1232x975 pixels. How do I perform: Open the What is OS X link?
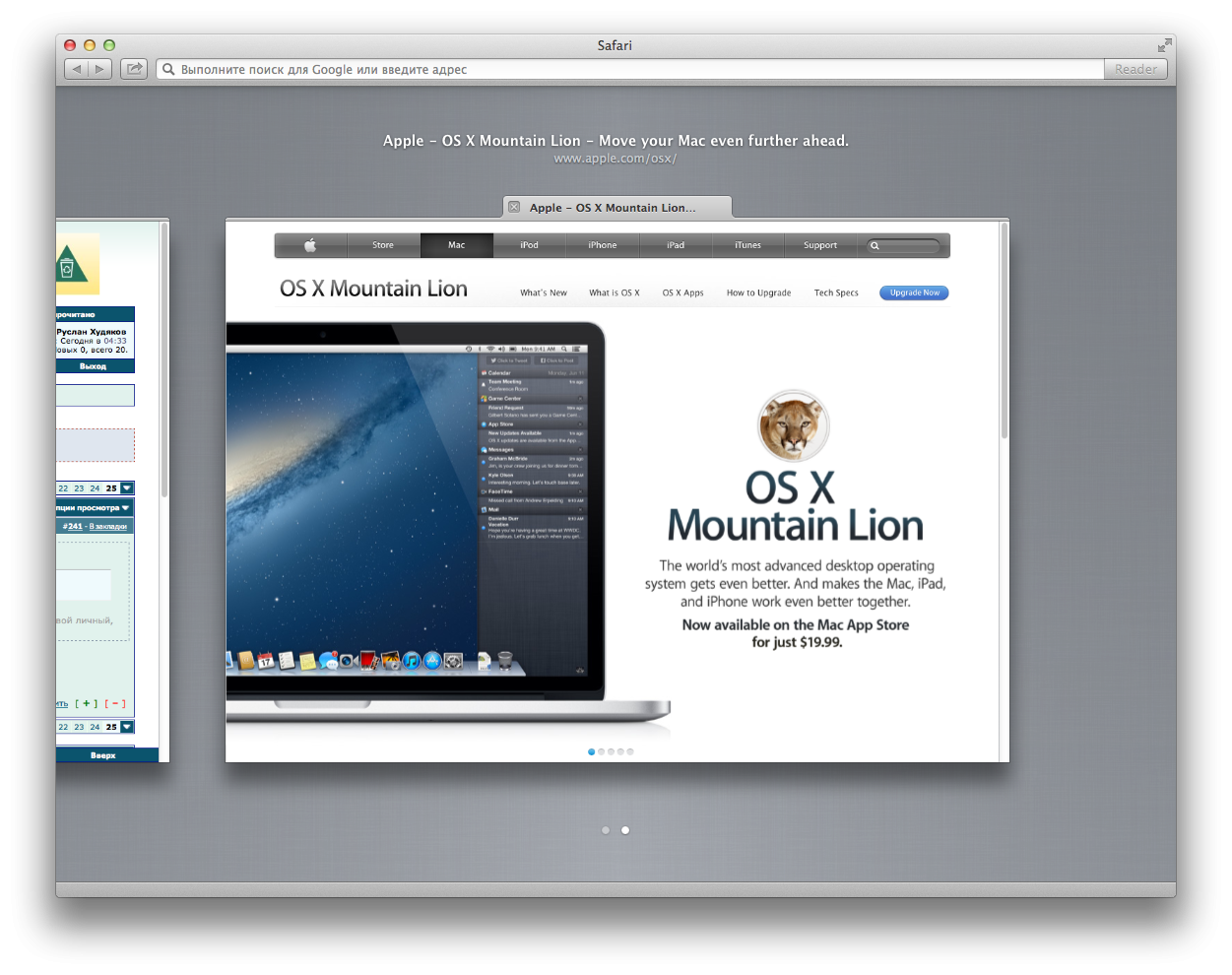pyautogui.click(x=615, y=292)
